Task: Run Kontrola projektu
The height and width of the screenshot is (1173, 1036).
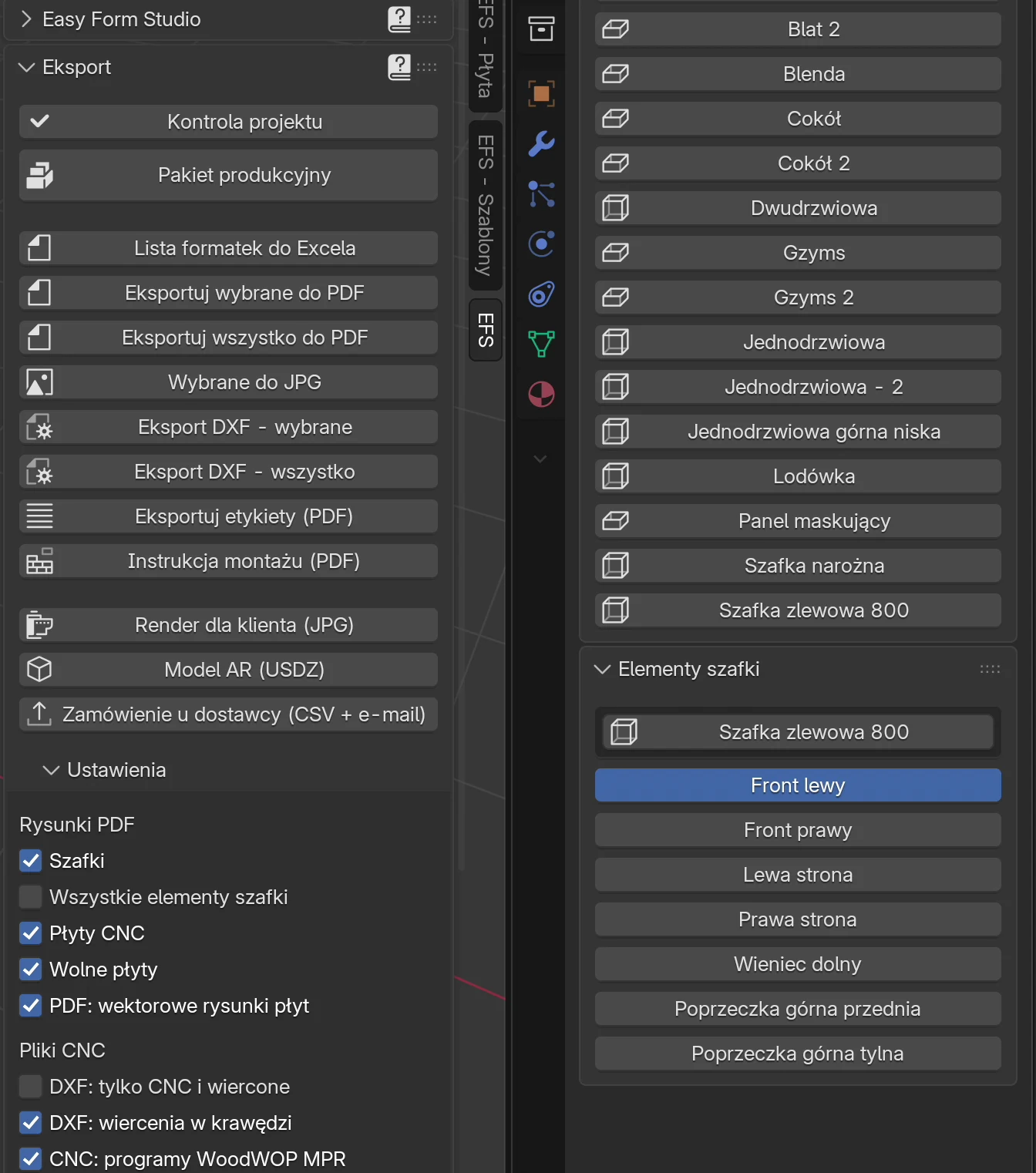Action: [x=228, y=122]
